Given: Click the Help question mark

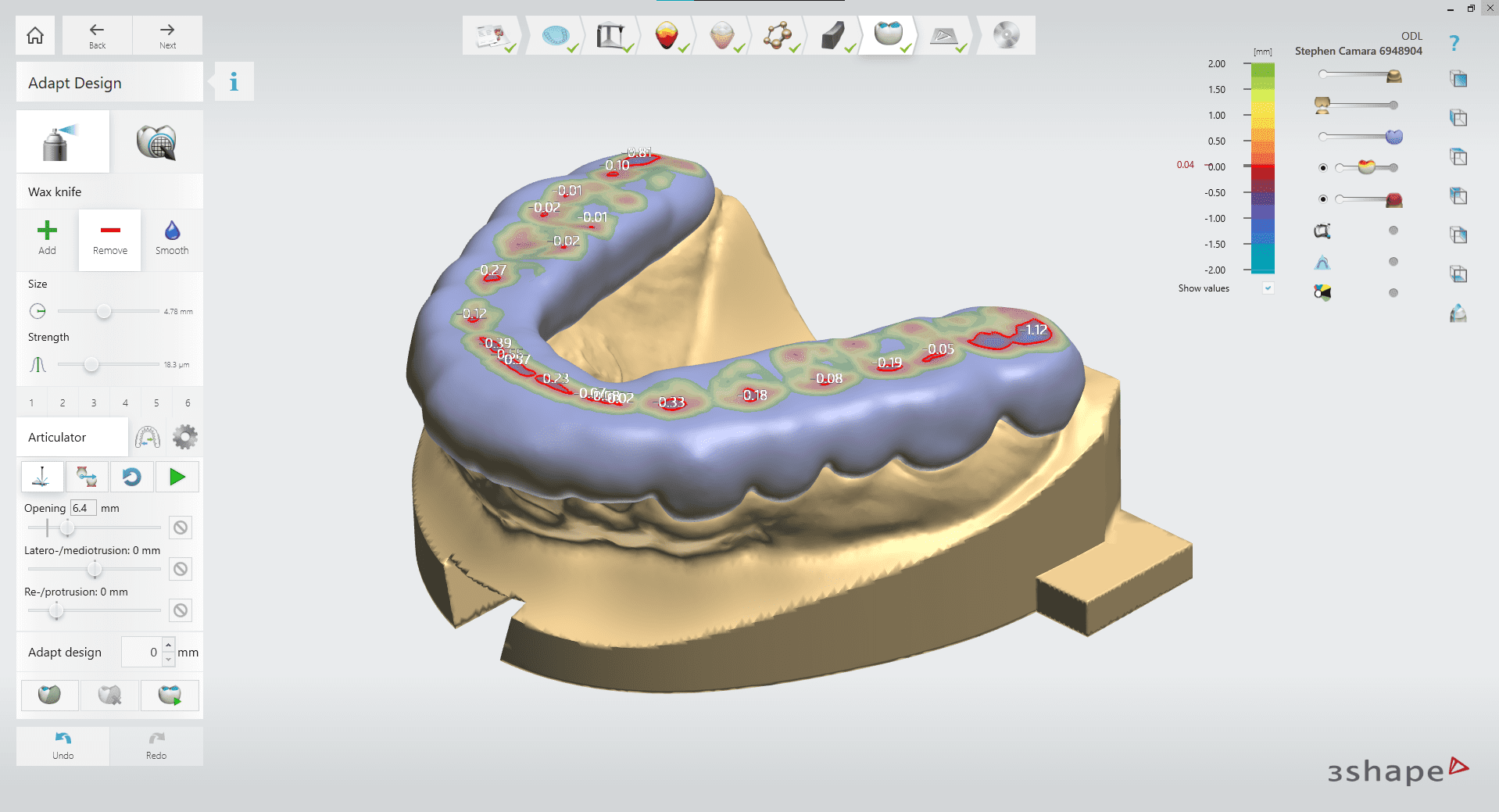Looking at the screenshot, I should click(1455, 42).
